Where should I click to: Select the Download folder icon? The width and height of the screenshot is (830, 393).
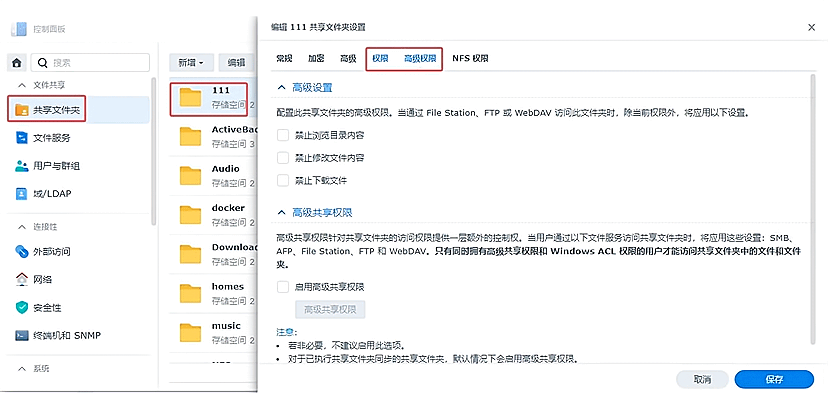coord(190,254)
